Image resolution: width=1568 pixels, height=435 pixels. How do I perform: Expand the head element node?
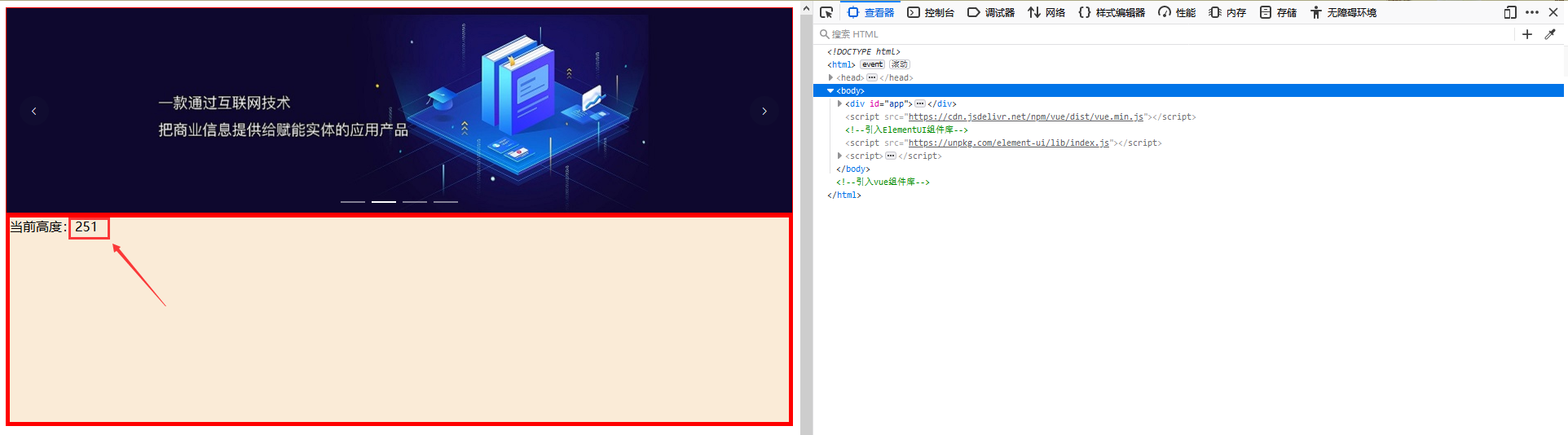[x=830, y=77]
